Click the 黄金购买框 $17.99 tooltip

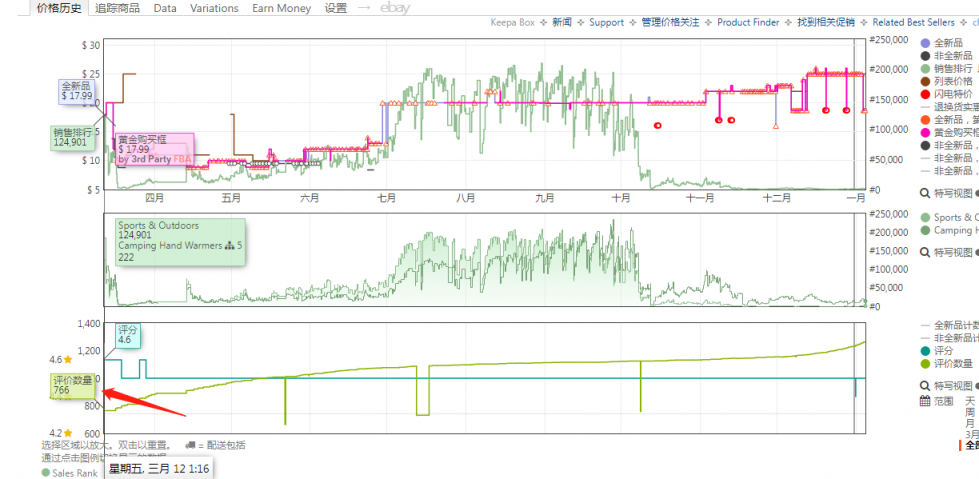click(x=155, y=149)
